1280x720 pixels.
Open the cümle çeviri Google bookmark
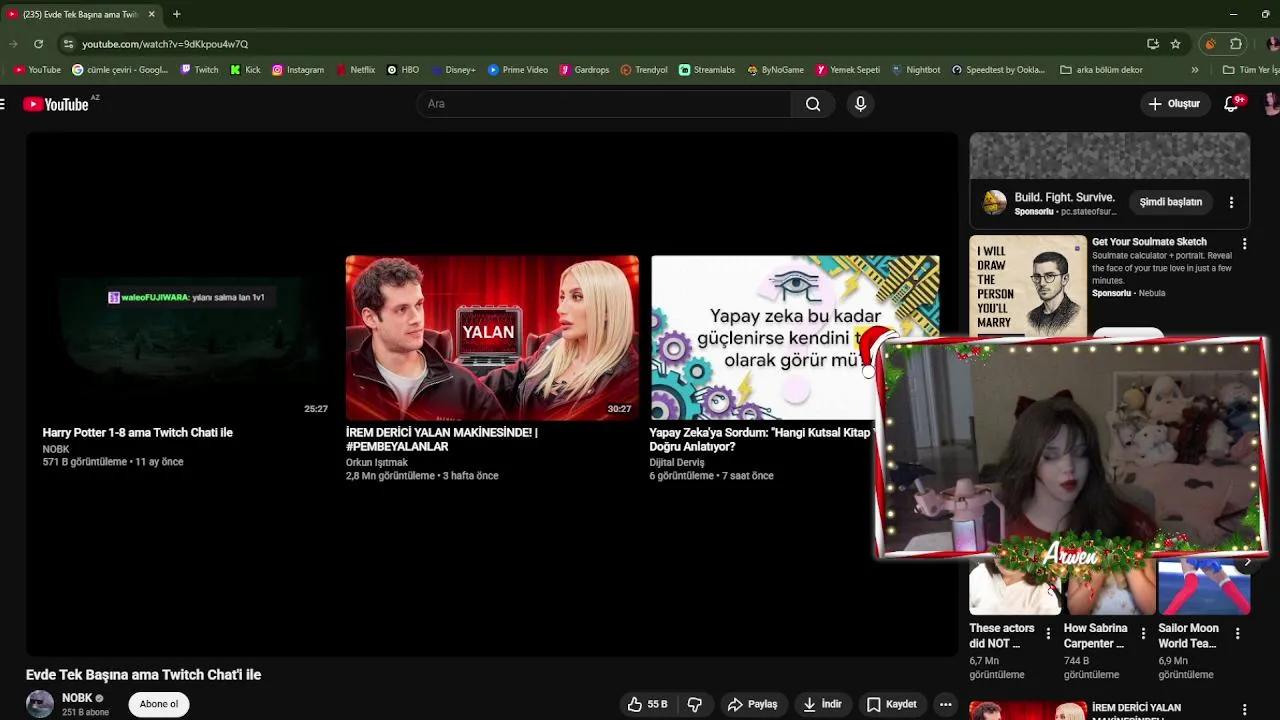coord(120,70)
